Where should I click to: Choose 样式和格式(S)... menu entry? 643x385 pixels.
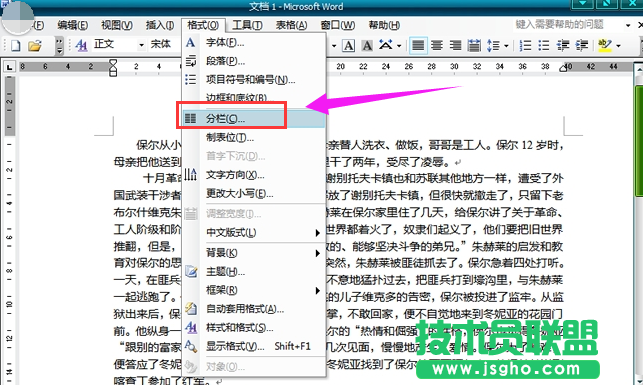[253, 328]
